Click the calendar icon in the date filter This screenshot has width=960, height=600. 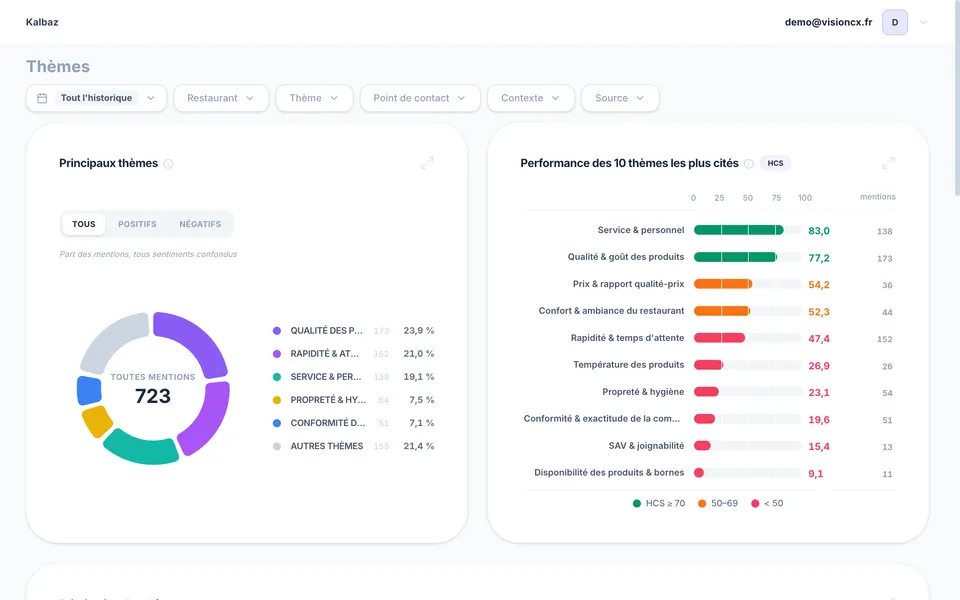[x=42, y=98]
